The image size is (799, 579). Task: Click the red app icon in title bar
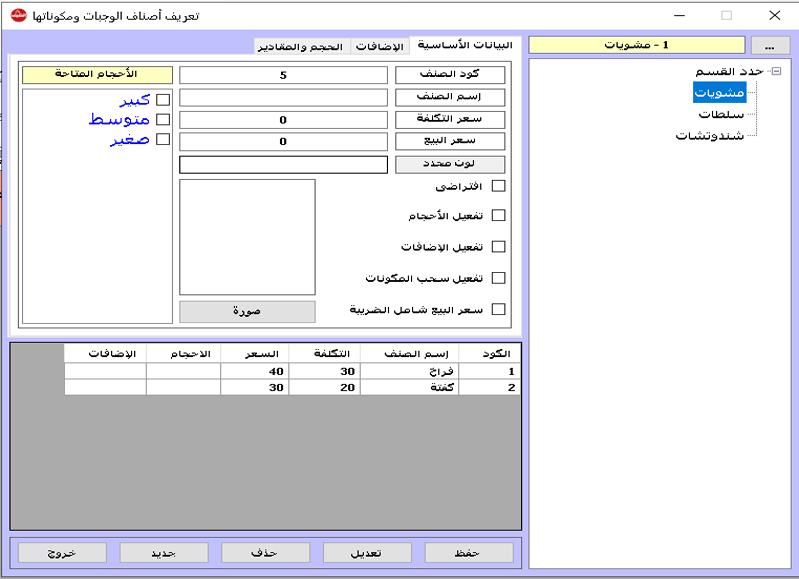(19, 15)
